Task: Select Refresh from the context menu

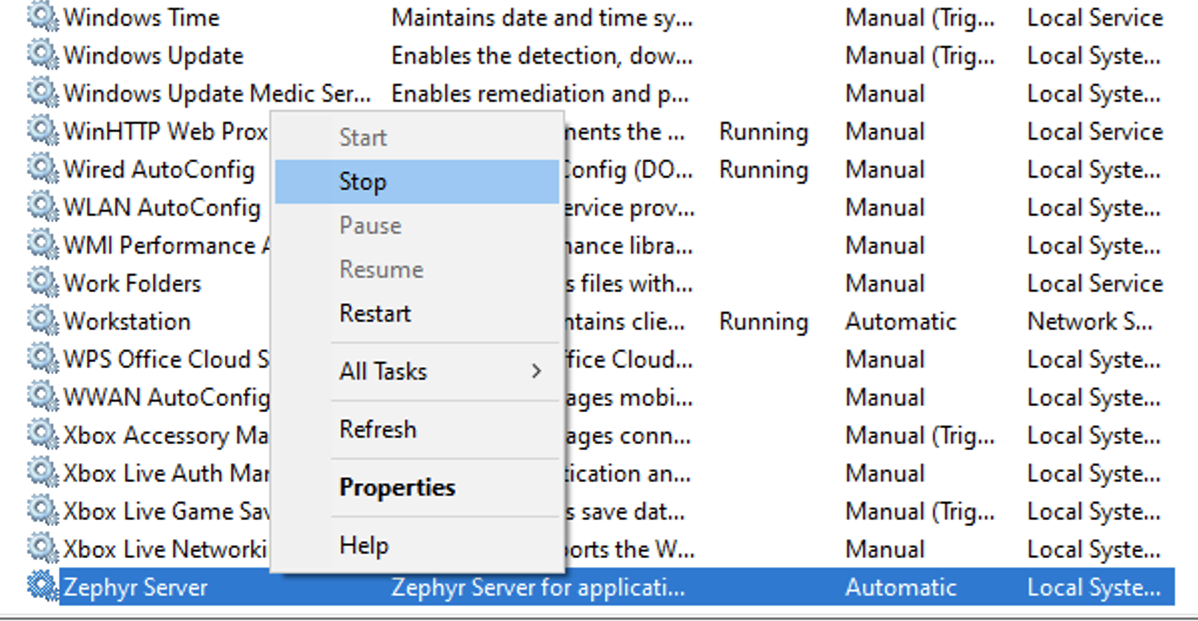Action: [x=378, y=429]
